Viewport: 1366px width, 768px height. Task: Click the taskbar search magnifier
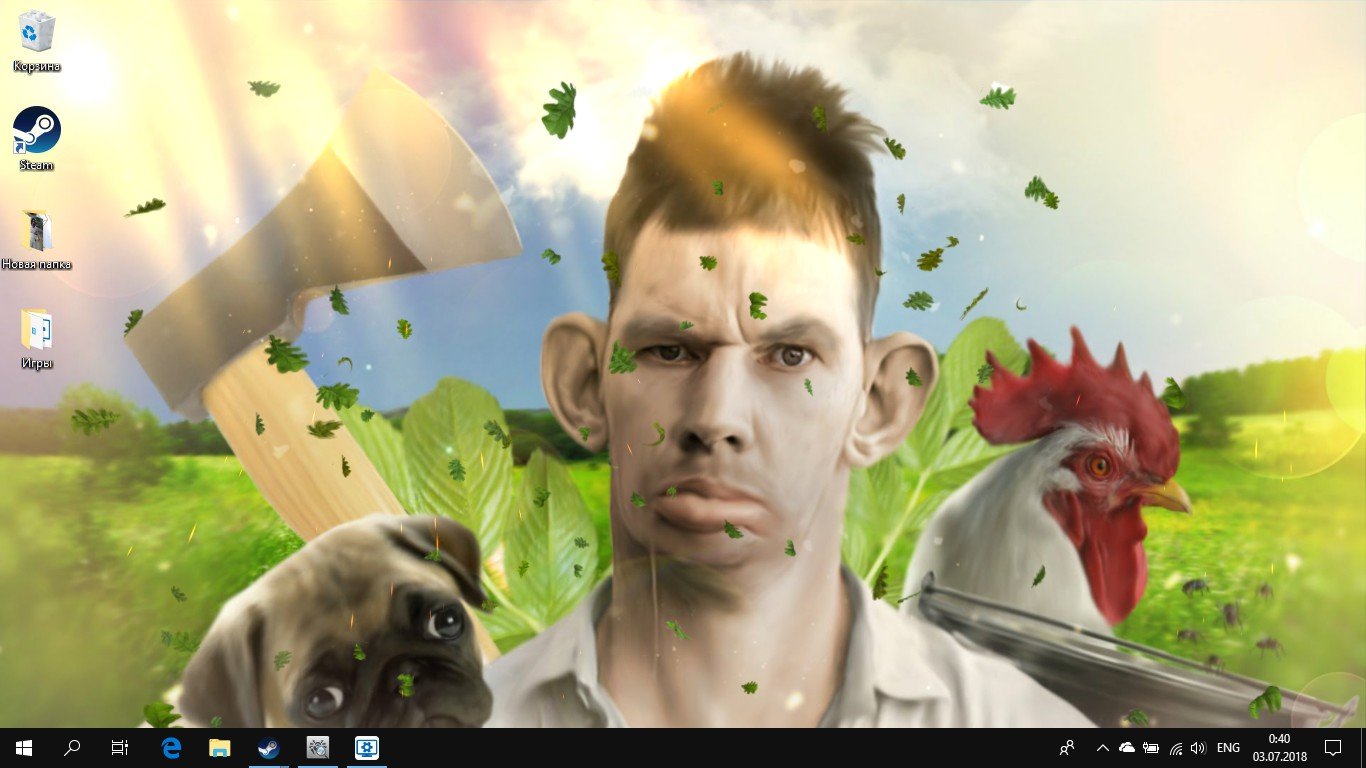click(x=72, y=748)
